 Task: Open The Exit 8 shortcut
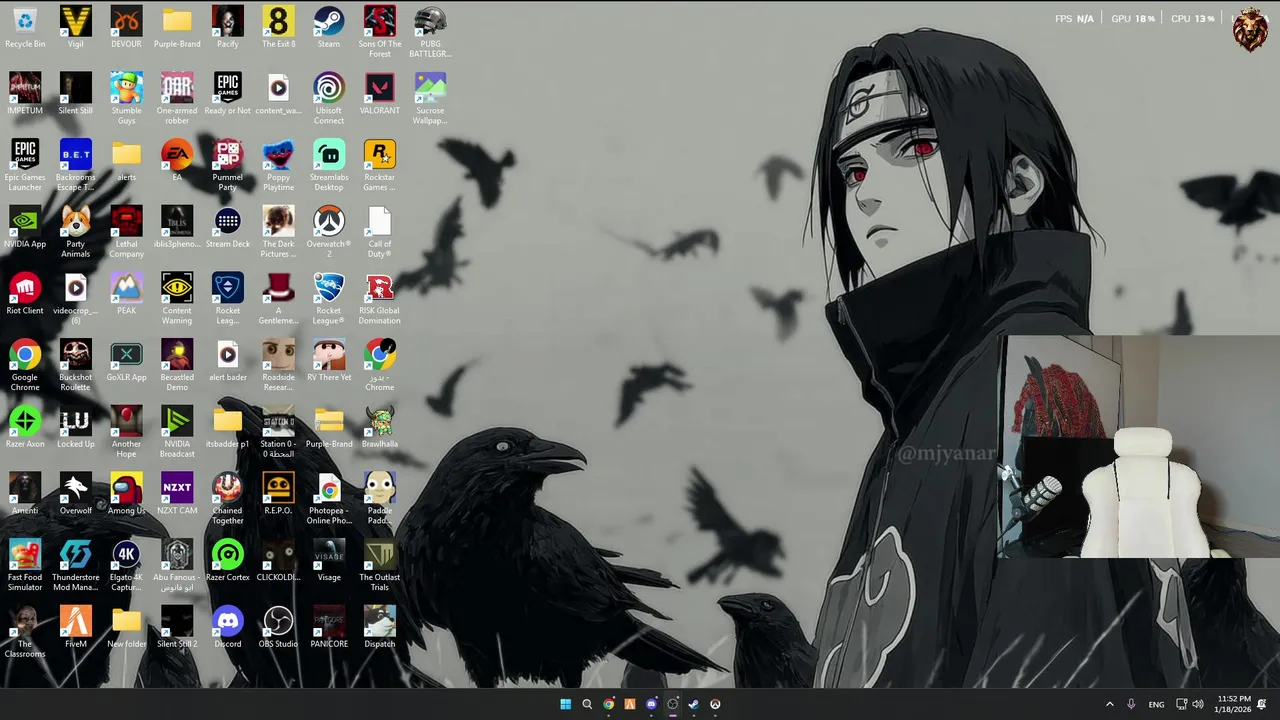278,28
